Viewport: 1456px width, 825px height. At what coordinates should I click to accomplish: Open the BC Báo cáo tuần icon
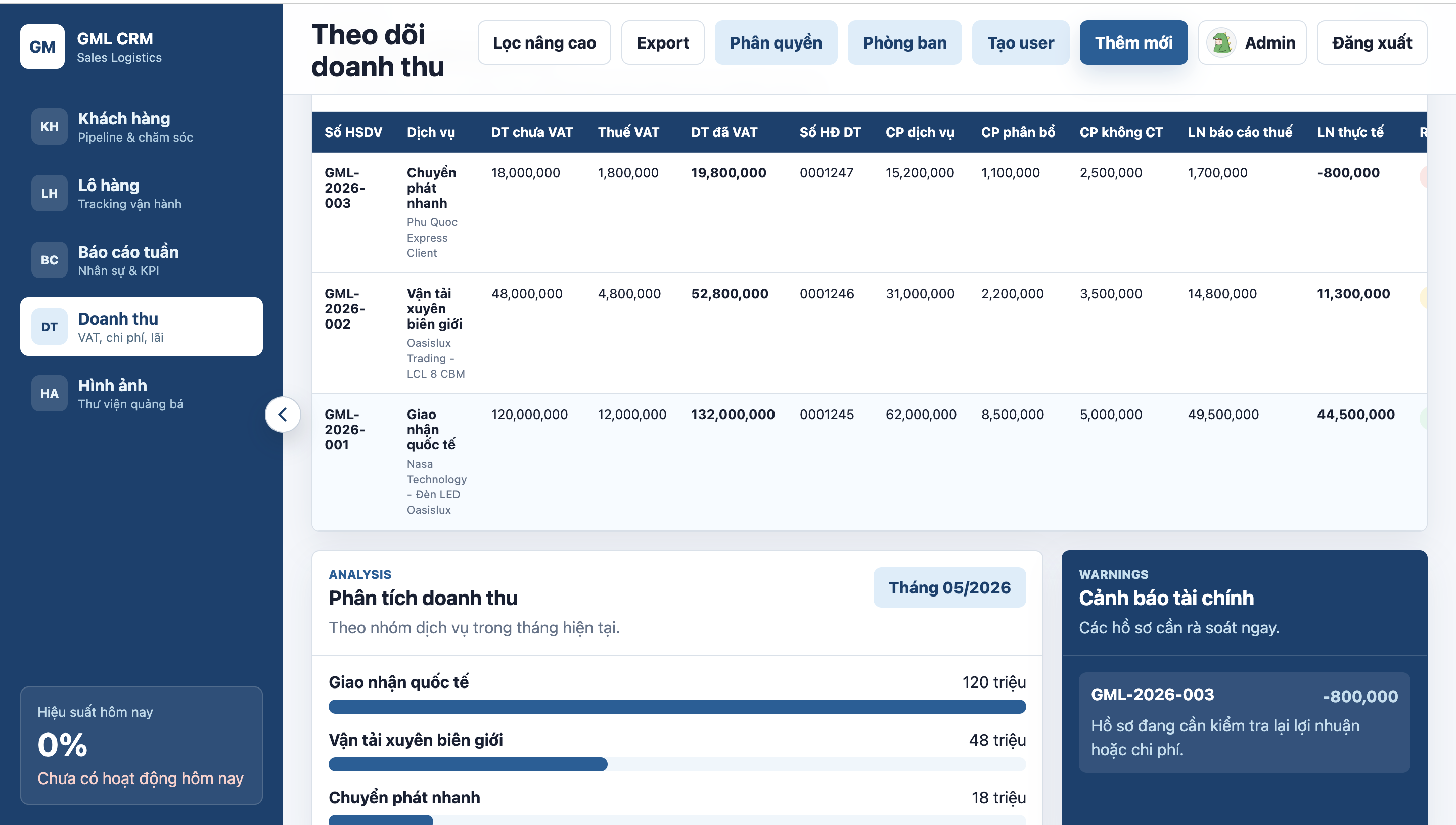(49, 260)
